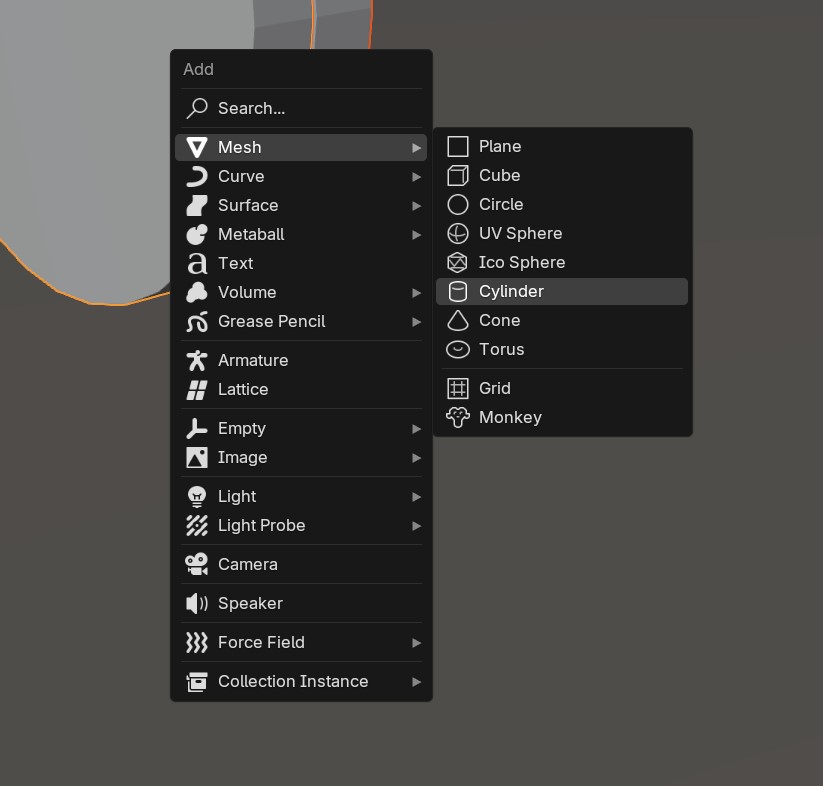823x786 pixels.
Task: Choose the Lattice menu entry
Action: click(301, 389)
